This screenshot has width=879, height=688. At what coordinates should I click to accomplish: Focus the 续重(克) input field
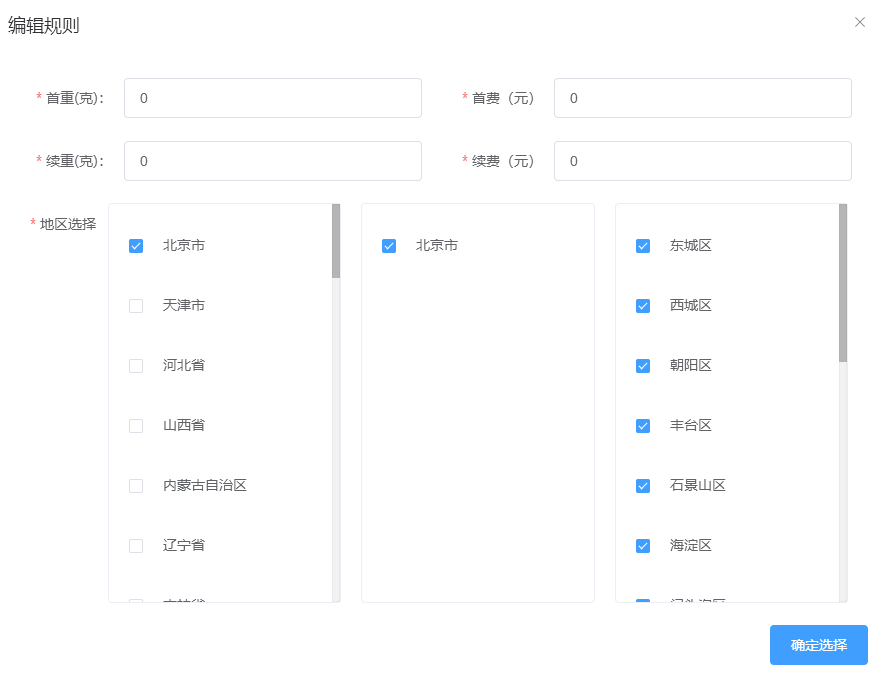point(272,161)
